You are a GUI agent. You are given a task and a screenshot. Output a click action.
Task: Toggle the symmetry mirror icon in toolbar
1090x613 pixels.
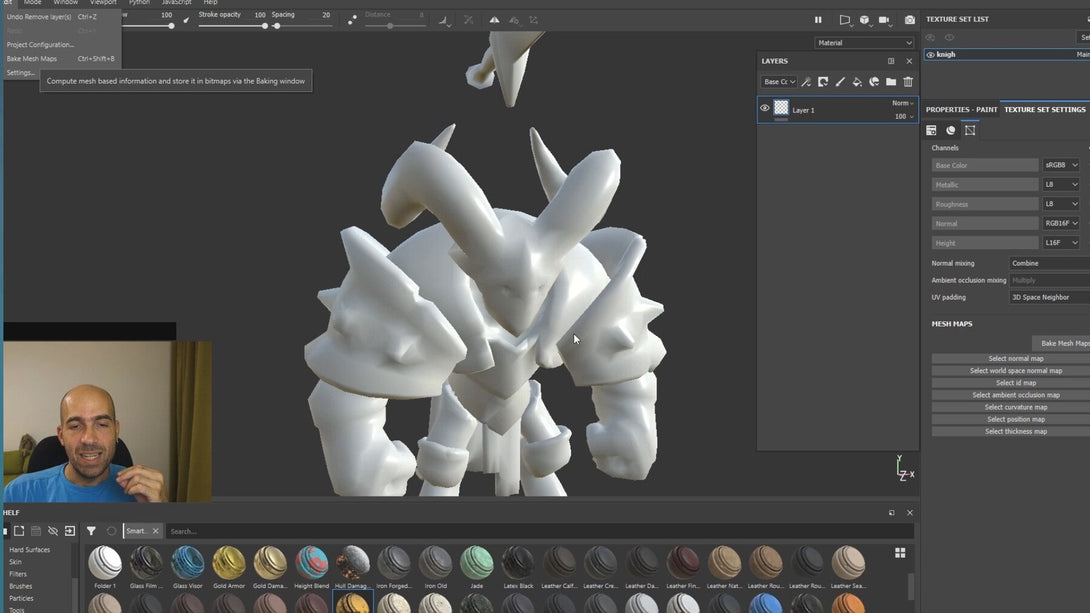point(494,20)
